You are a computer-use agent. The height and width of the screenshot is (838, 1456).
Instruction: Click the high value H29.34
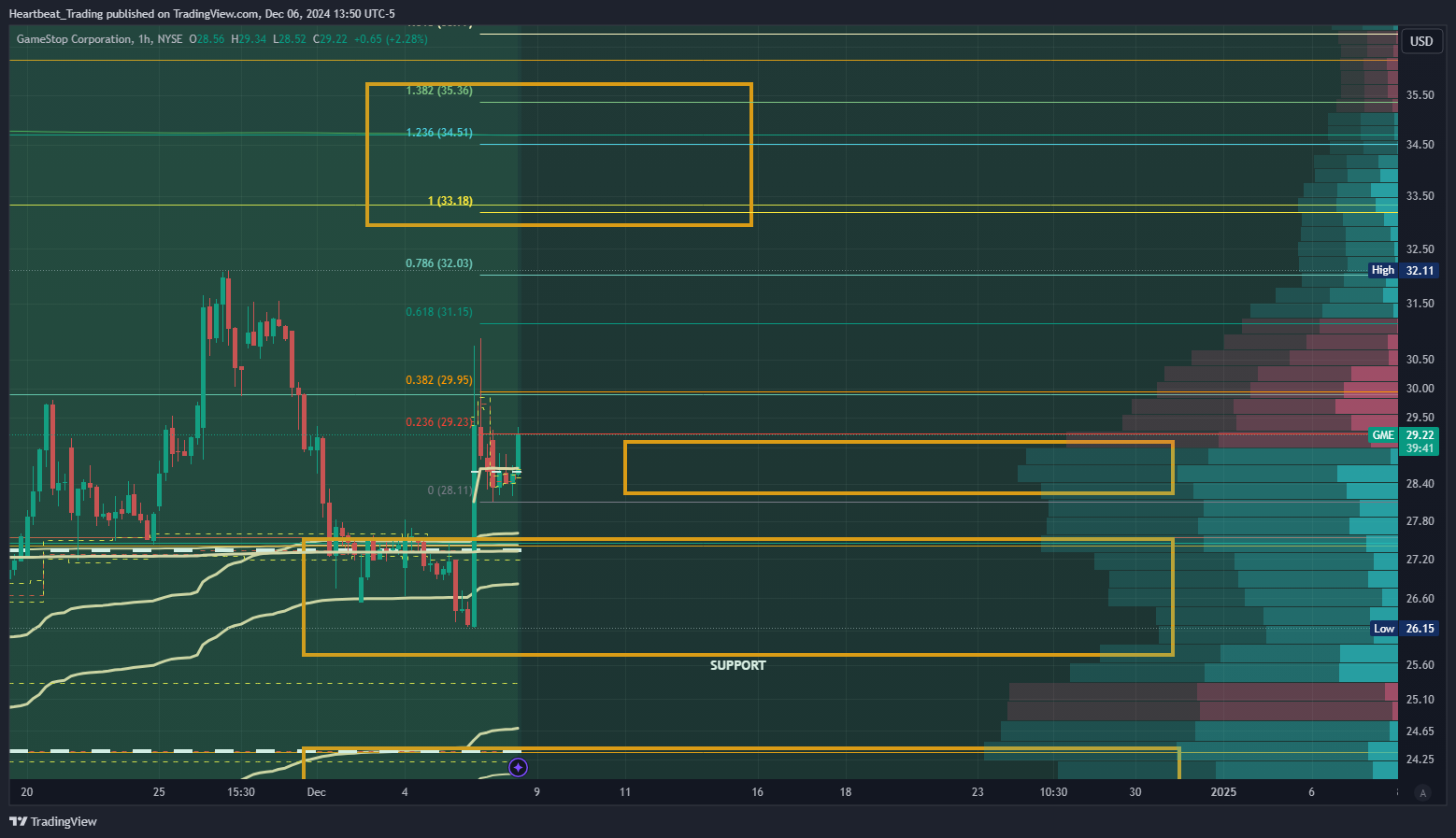[250, 39]
